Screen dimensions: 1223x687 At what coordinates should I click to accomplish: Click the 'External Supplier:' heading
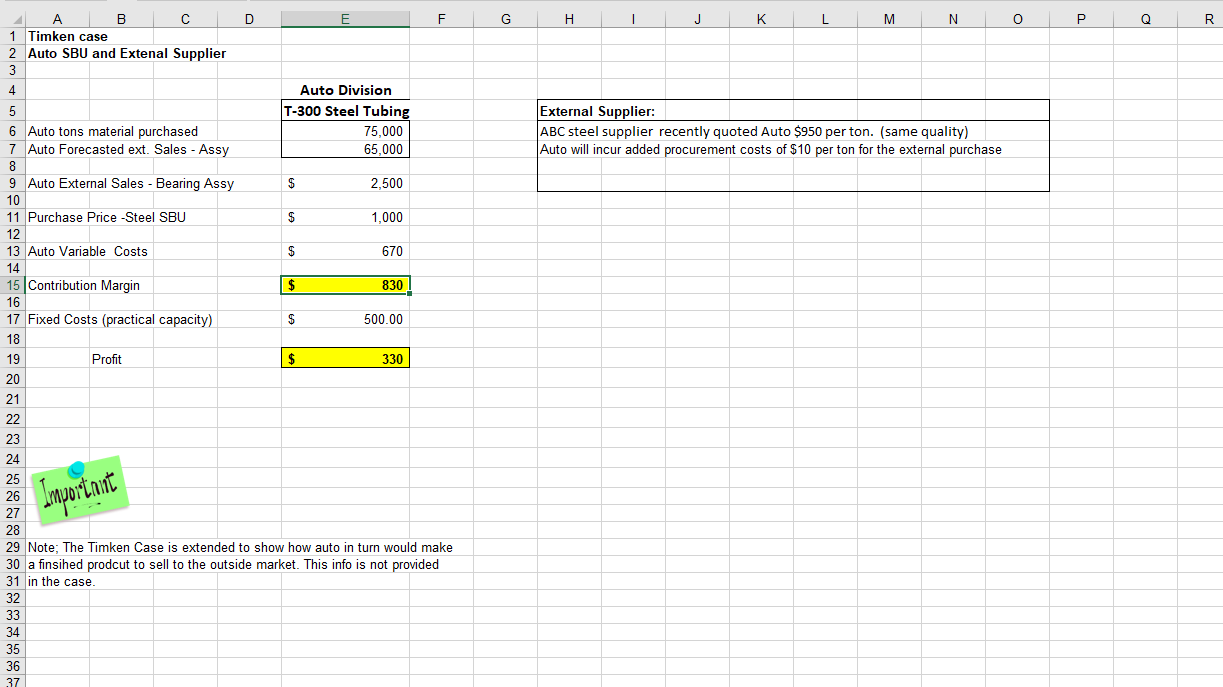click(x=597, y=111)
